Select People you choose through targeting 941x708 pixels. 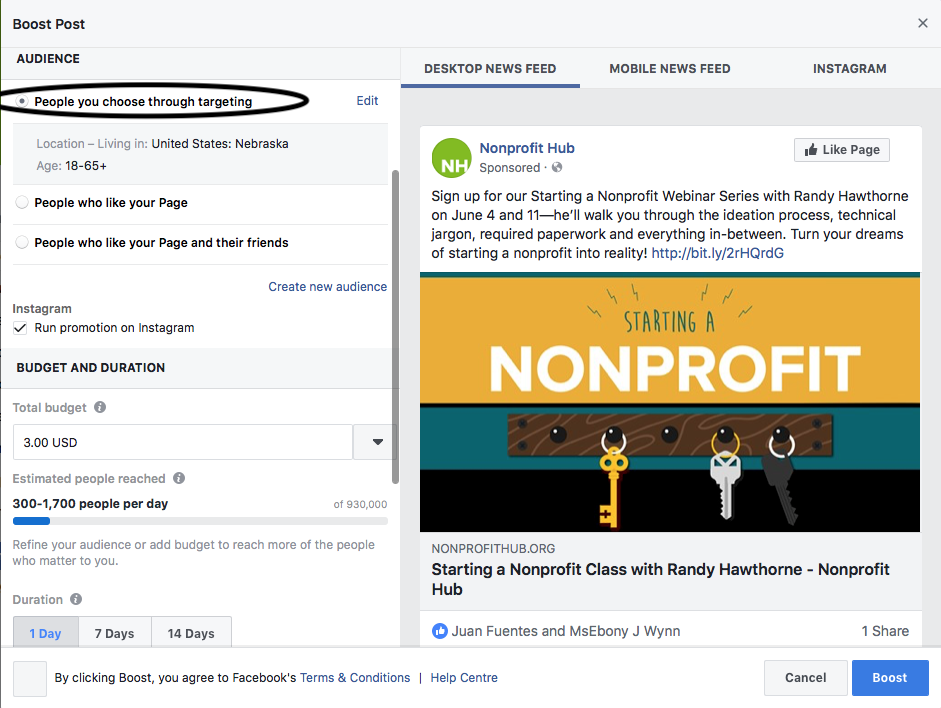pos(22,101)
